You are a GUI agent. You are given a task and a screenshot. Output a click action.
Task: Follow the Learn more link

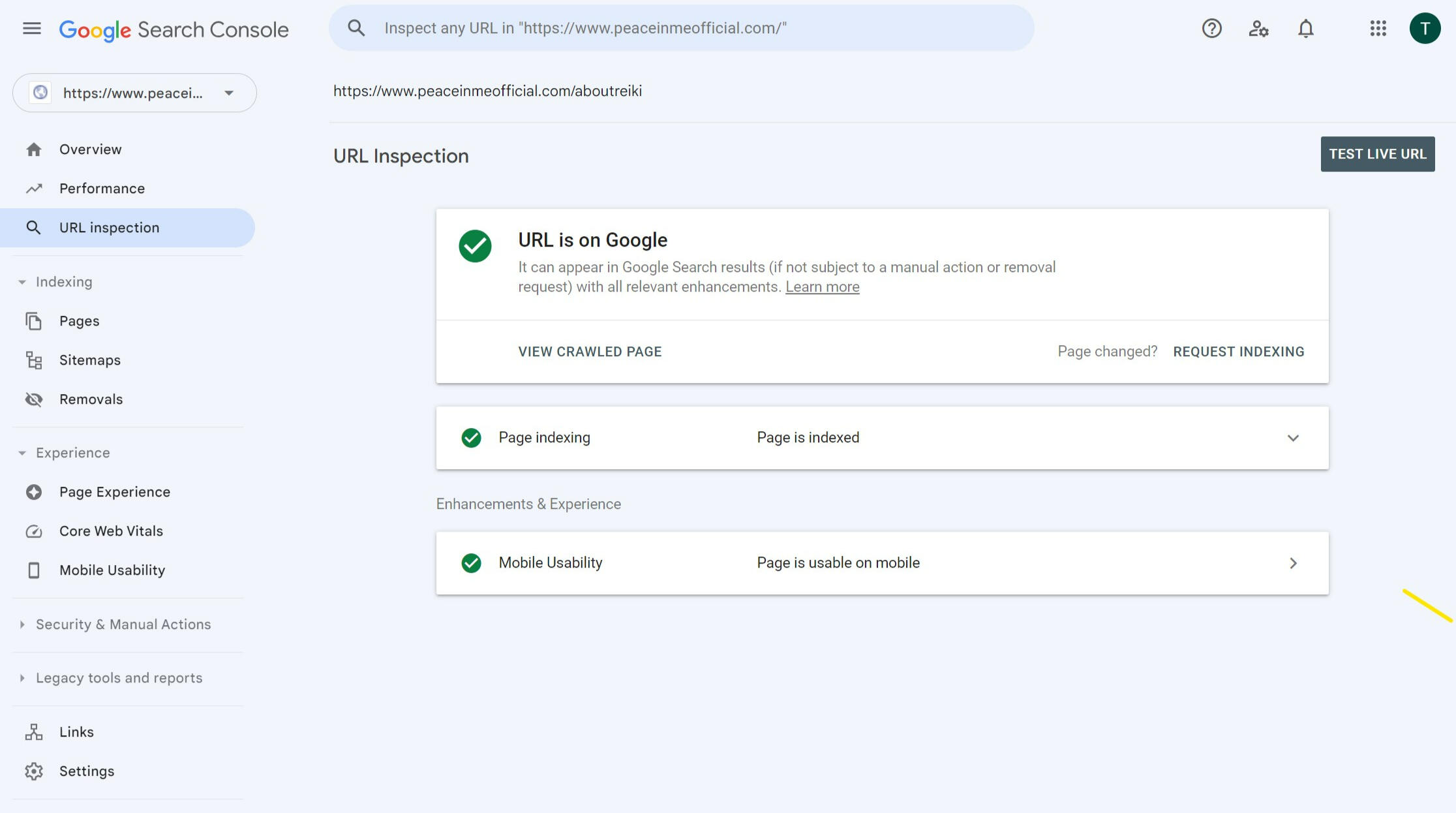tap(822, 287)
